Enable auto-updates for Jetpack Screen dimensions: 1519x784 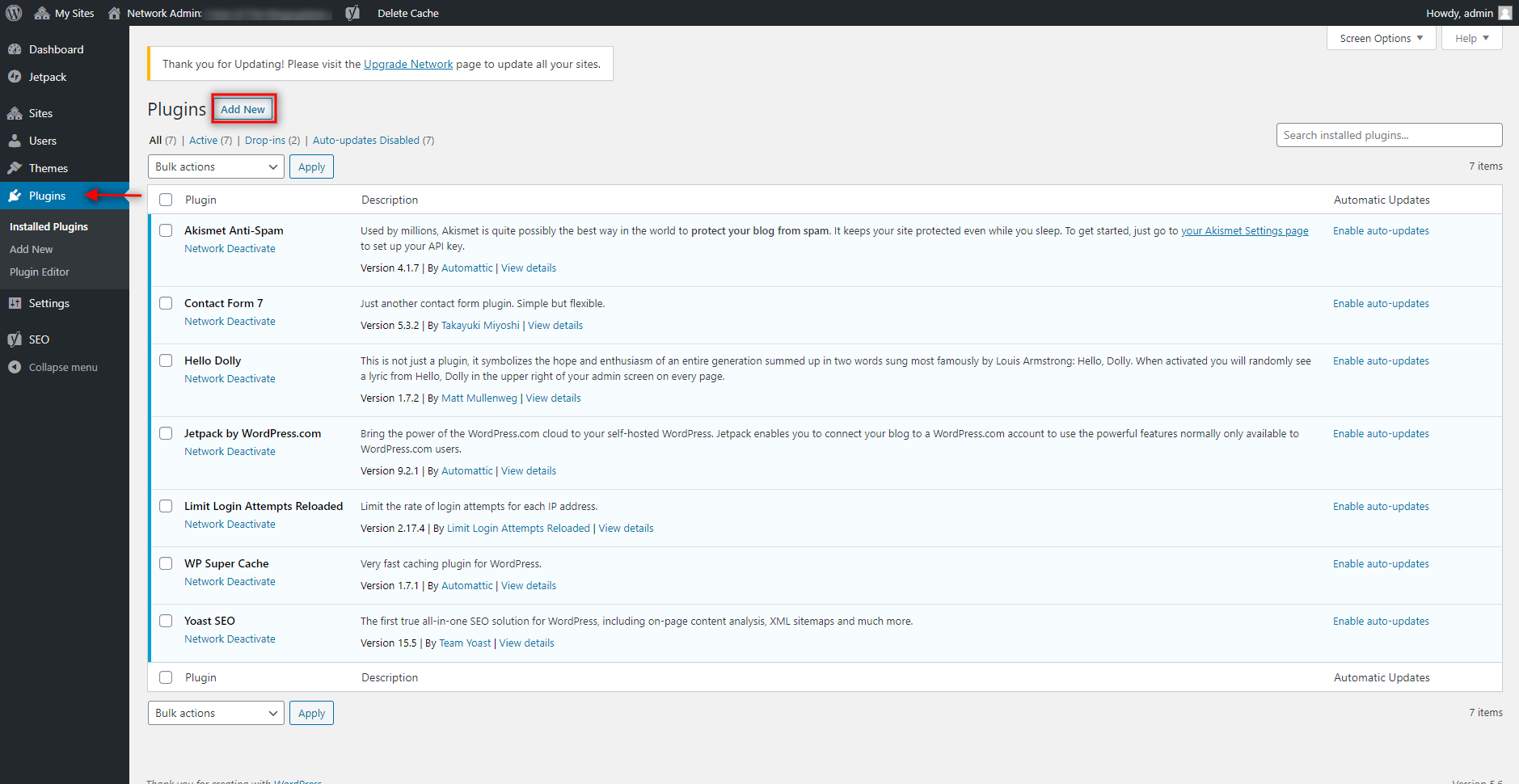point(1381,434)
